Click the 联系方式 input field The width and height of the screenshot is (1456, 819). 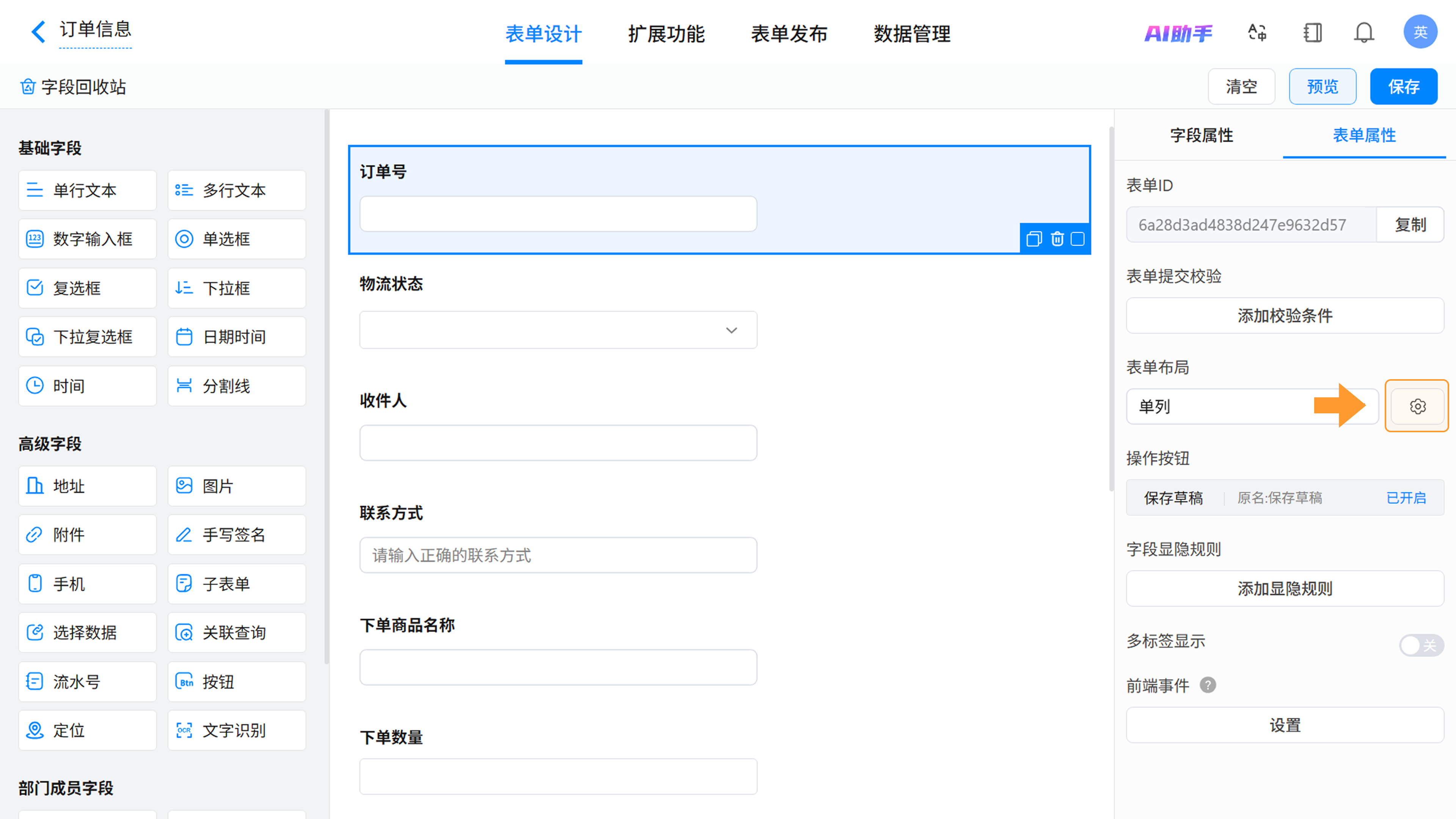(x=558, y=555)
